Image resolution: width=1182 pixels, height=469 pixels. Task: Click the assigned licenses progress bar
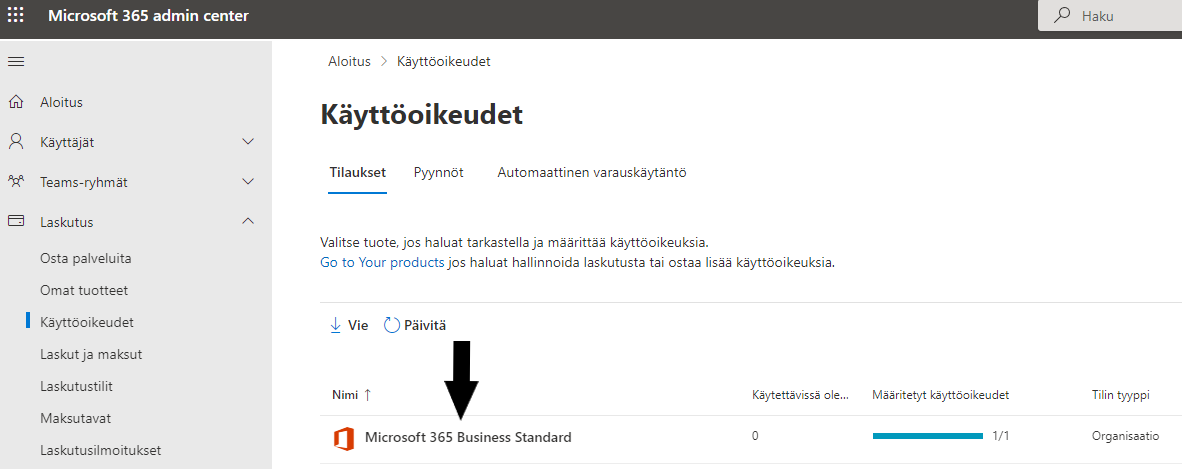(x=928, y=437)
